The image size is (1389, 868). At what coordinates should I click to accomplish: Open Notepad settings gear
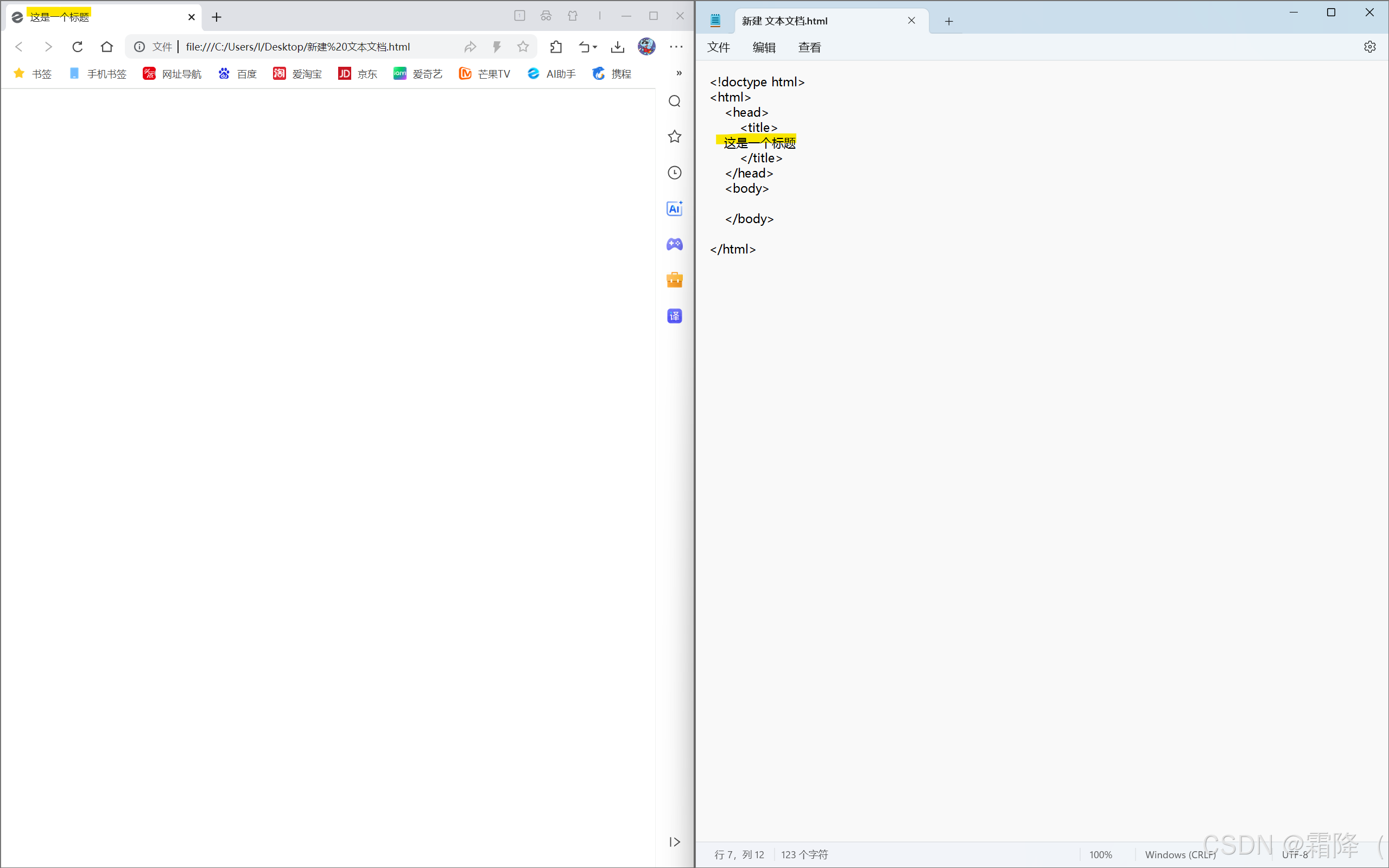point(1369,47)
